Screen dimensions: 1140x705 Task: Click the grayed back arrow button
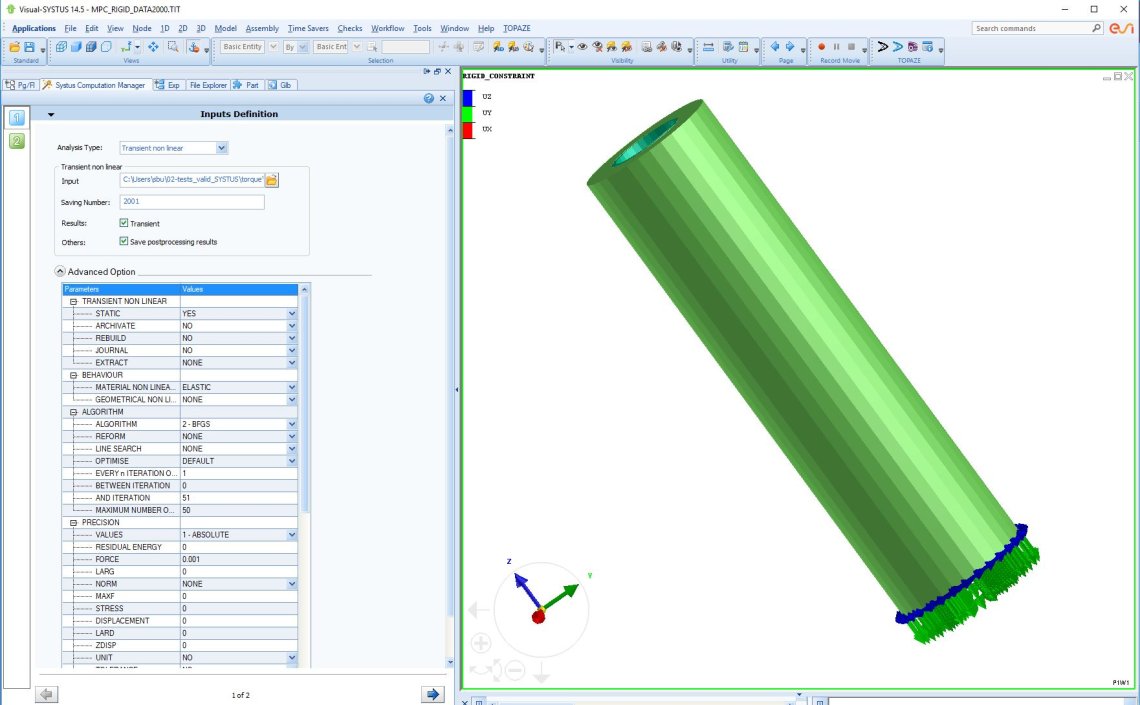[x=47, y=694]
